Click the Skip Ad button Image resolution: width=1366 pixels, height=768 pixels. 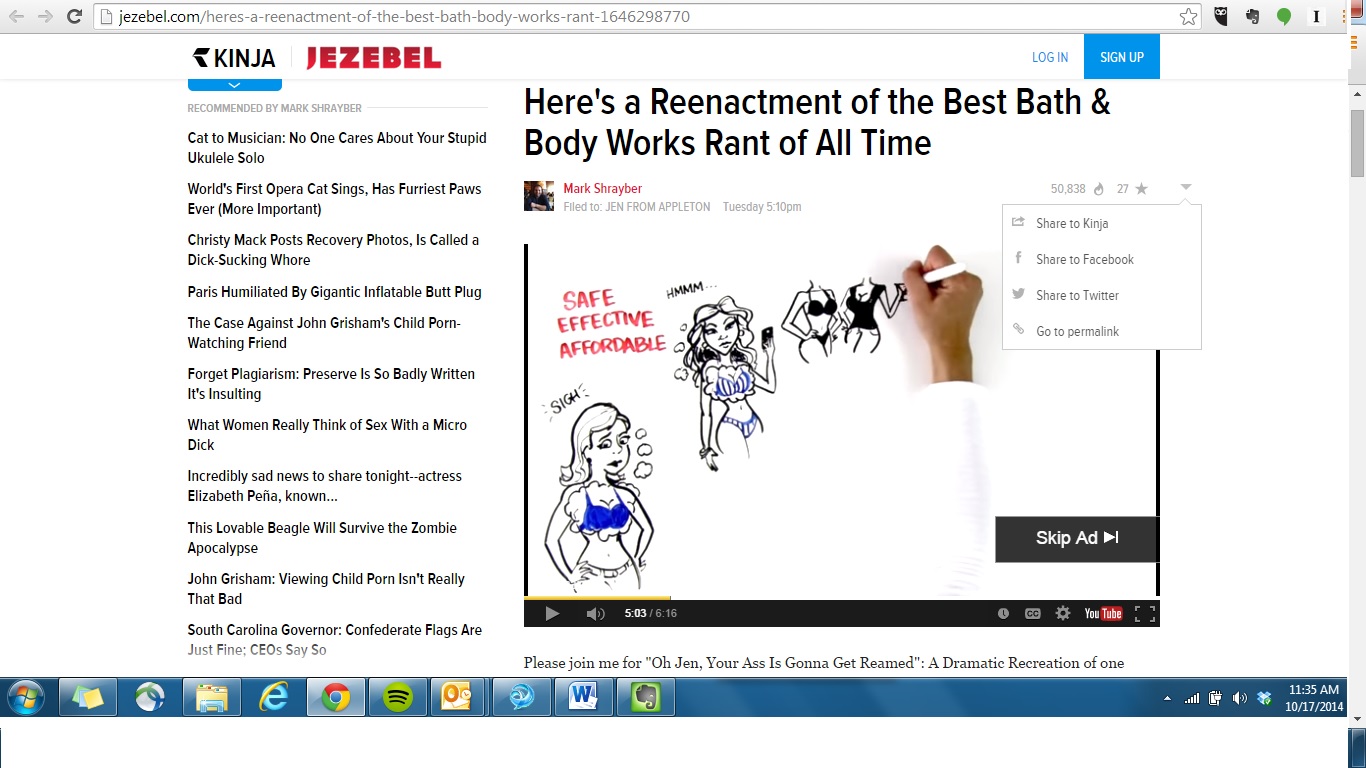point(1076,538)
